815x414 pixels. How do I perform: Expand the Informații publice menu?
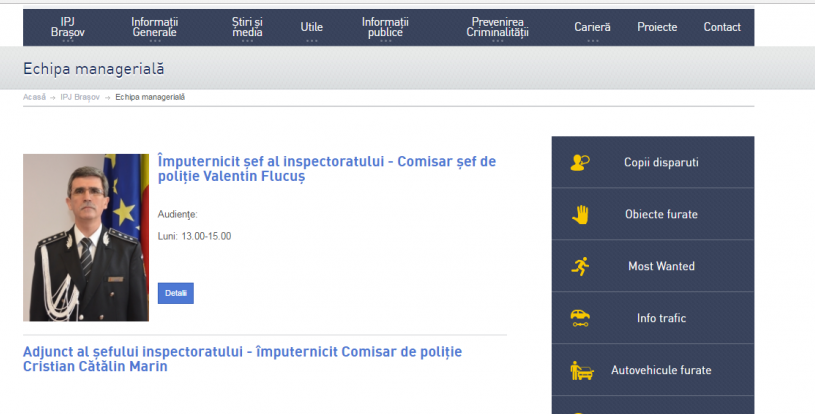pyautogui.click(x=384, y=27)
